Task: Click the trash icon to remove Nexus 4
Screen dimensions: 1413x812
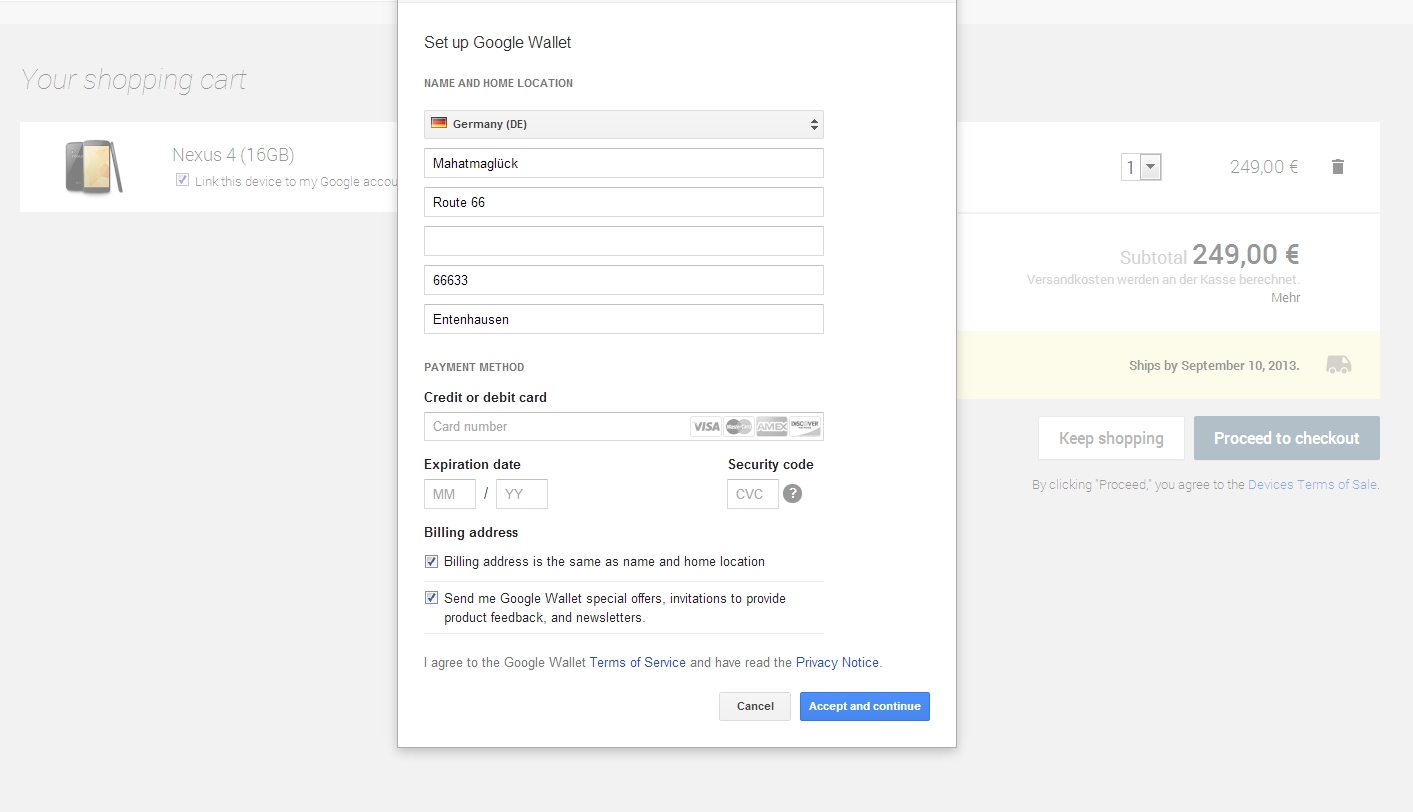Action: point(1338,167)
